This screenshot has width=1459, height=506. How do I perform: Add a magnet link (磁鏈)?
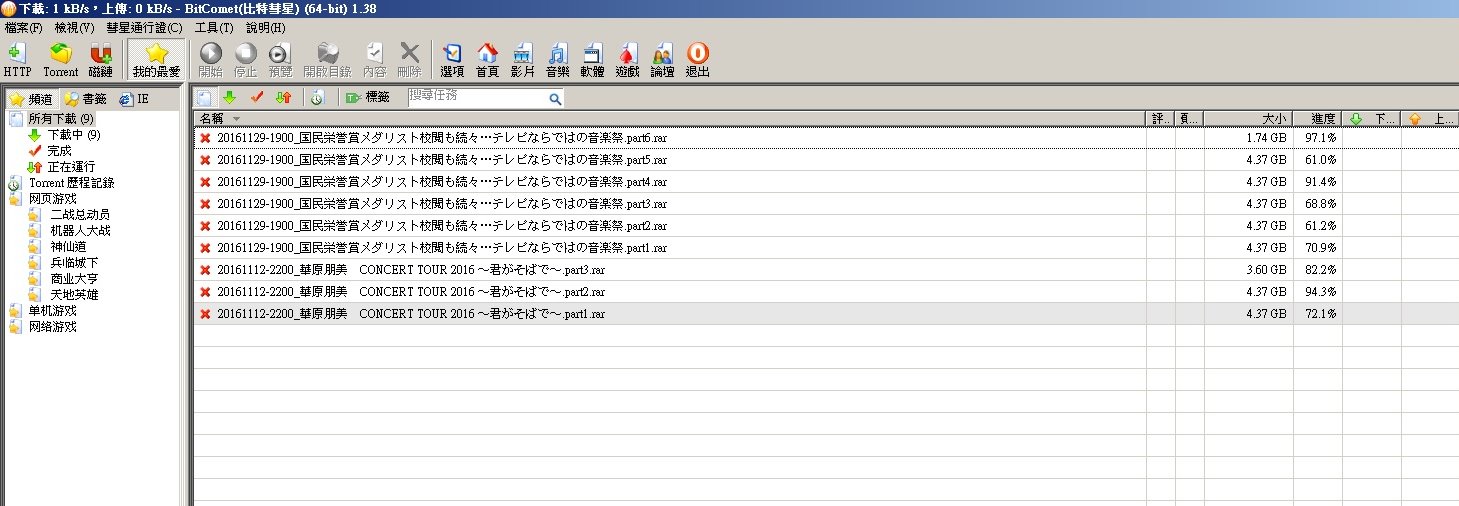[x=101, y=60]
